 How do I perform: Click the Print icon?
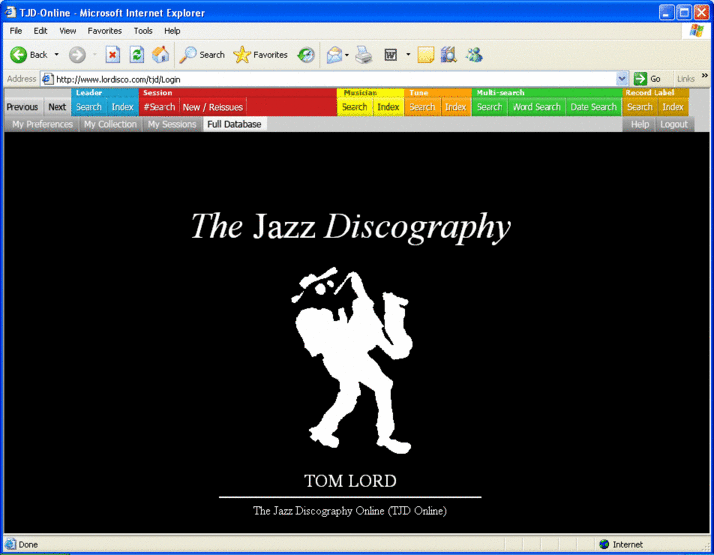363,55
